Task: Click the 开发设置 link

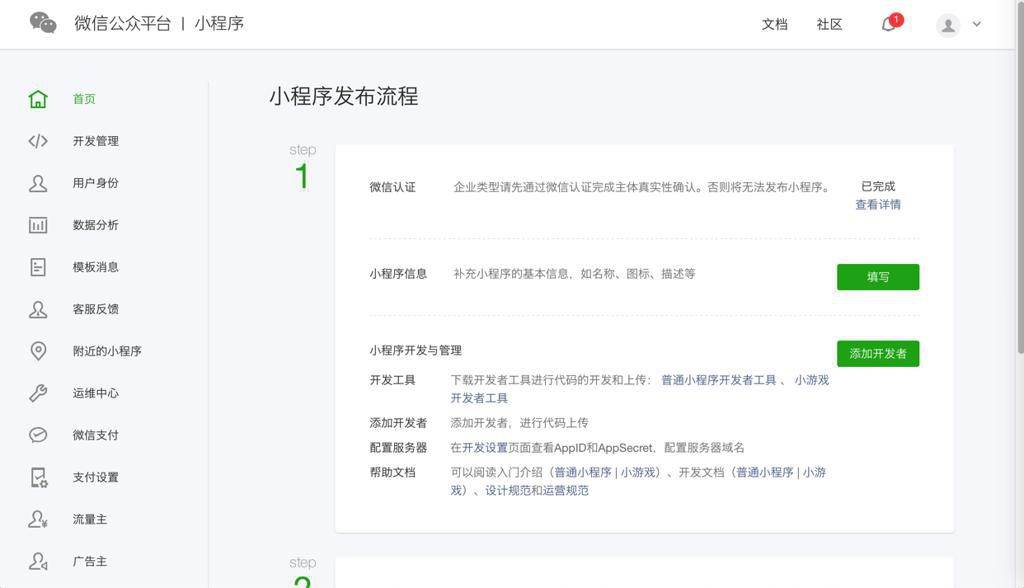Action: (485, 448)
